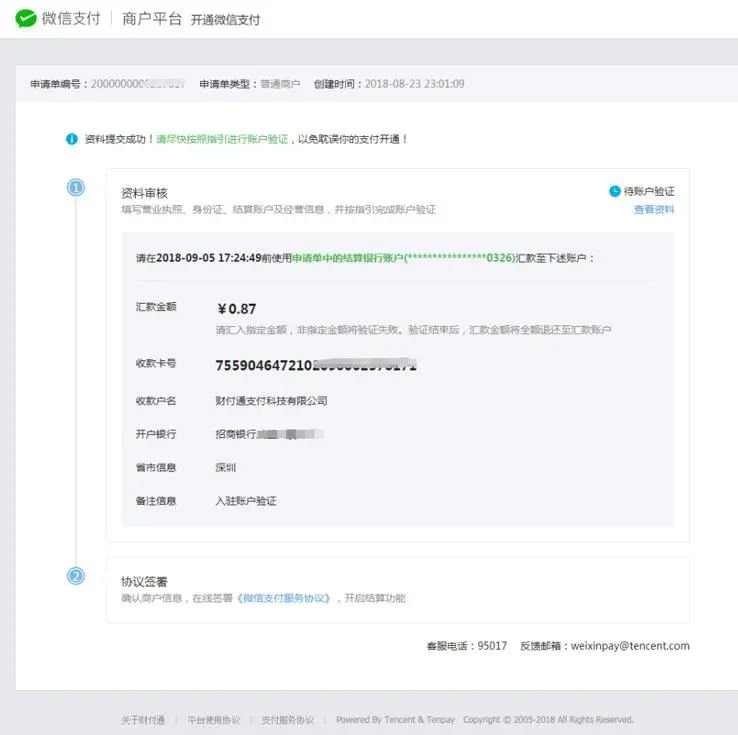
Task: Click the 协议签署 section heading
Action: [x=144, y=581]
